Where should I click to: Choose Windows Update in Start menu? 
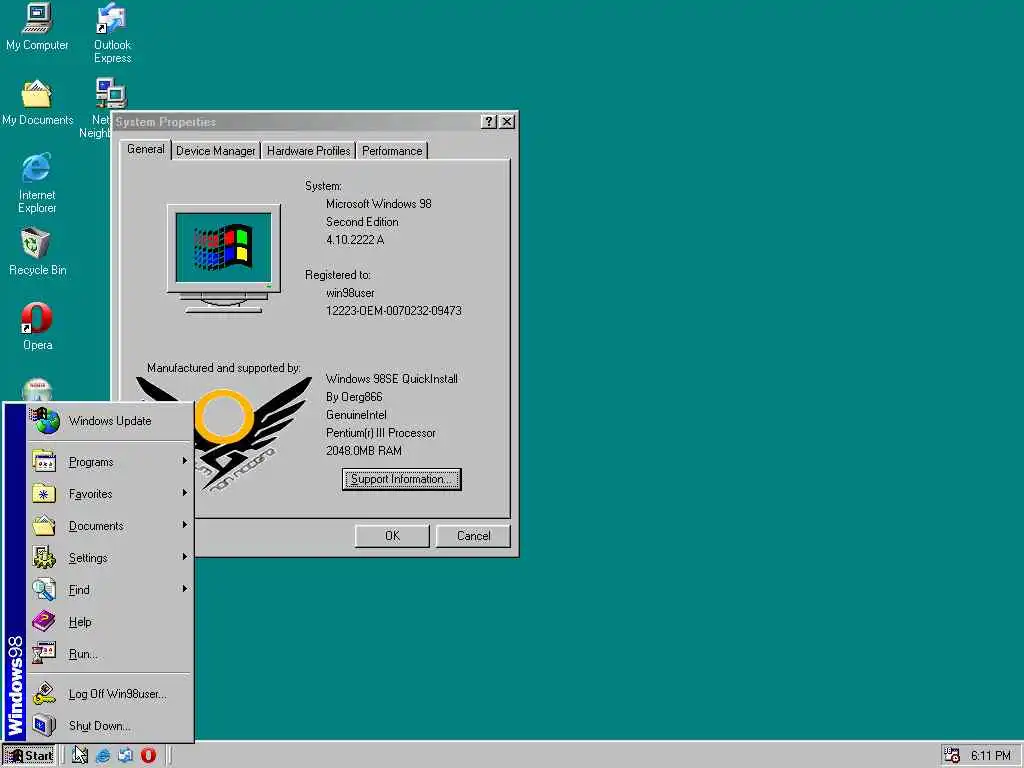110,421
